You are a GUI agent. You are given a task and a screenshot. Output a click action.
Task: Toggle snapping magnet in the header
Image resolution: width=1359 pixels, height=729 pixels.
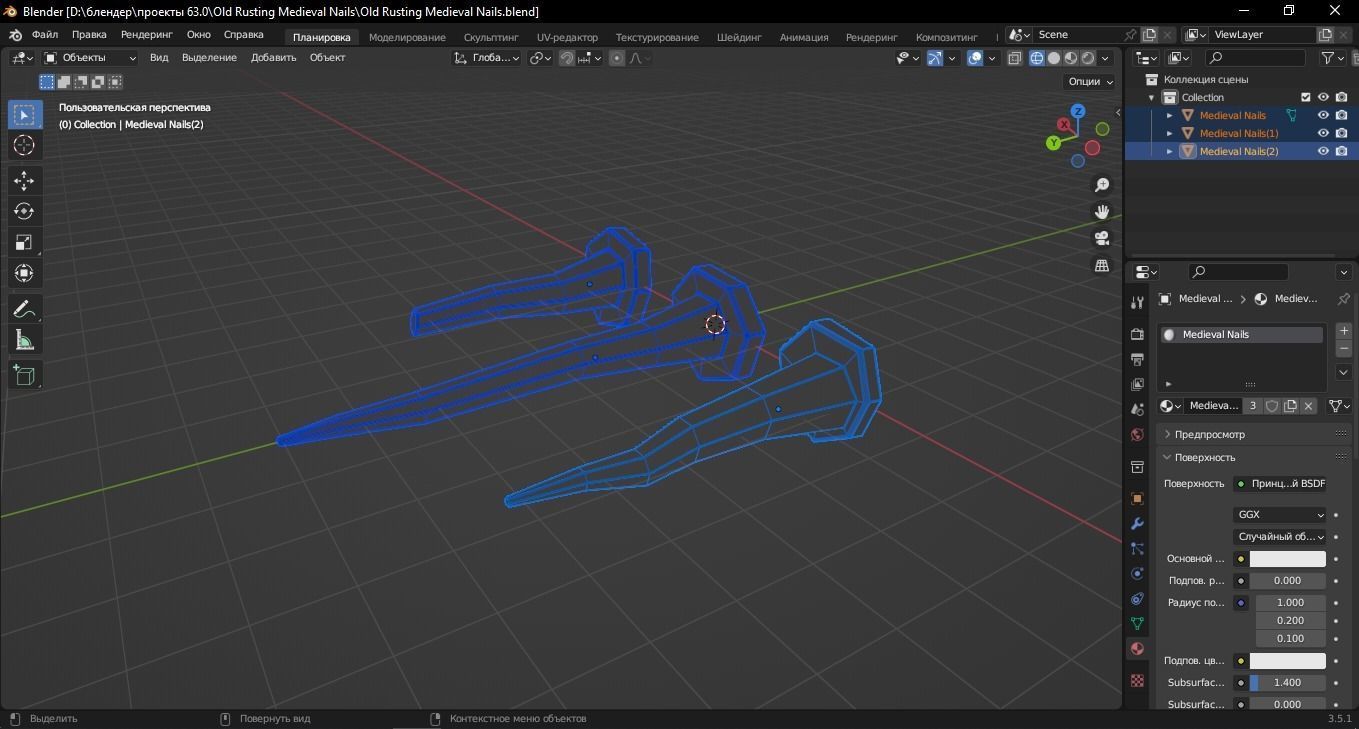coord(567,58)
